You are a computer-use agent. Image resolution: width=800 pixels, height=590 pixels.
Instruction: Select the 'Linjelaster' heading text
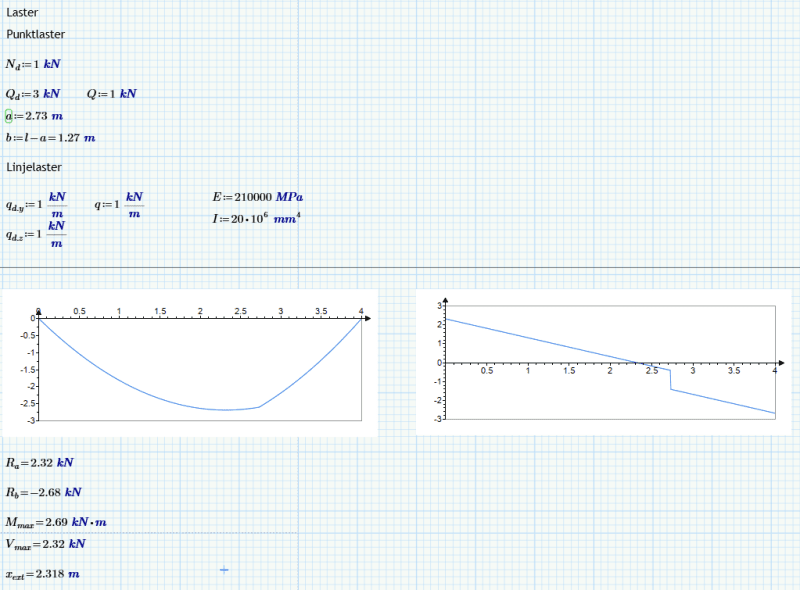point(34,167)
